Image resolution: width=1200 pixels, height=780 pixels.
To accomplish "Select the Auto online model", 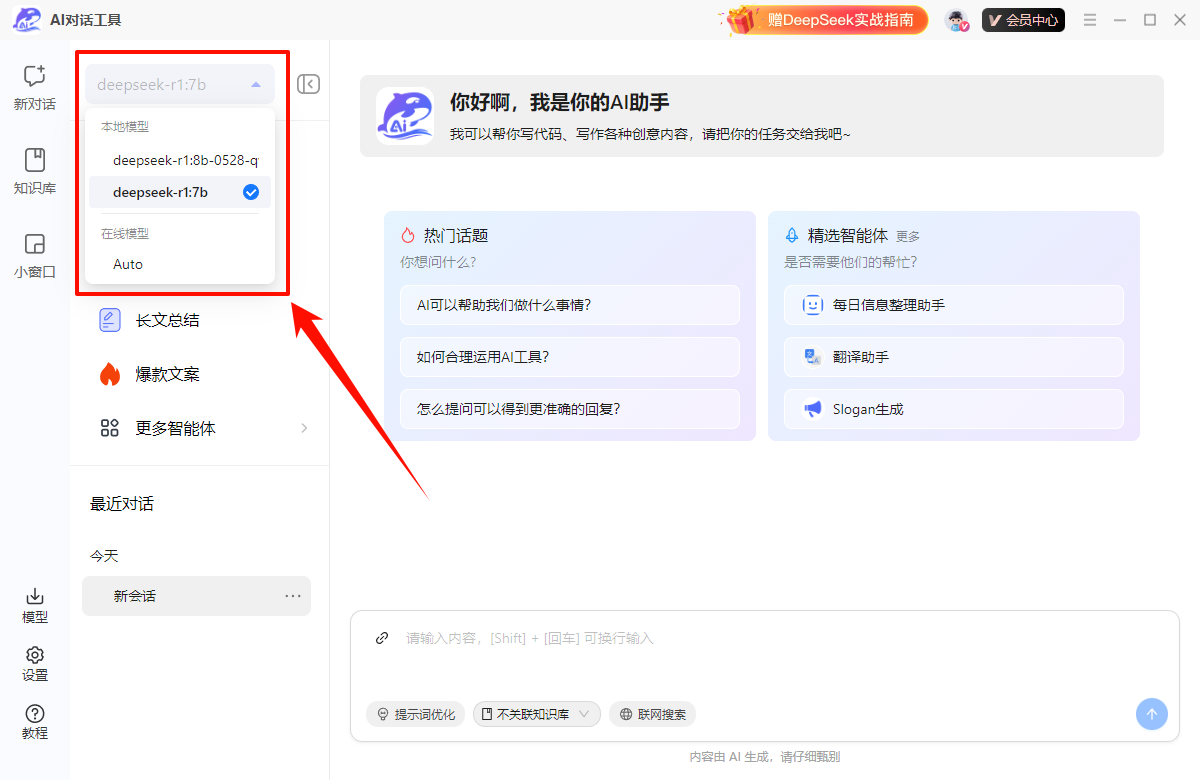I will (x=180, y=264).
